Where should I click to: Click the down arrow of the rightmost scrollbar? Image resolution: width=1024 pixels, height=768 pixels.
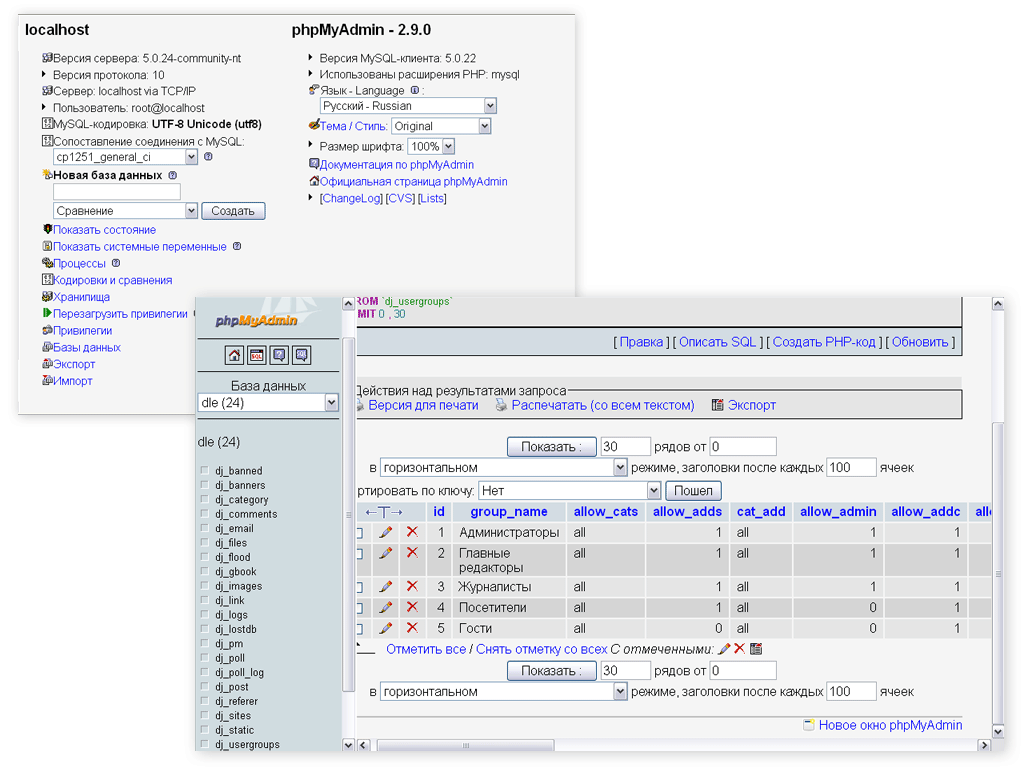point(998,732)
